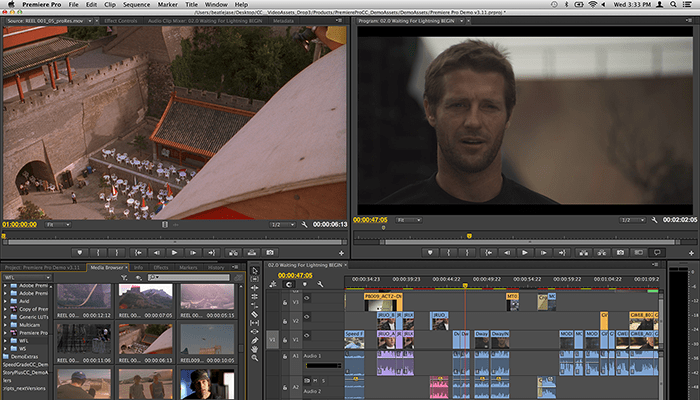Click the Add Marker button in Source monitor
This screenshot has height=400, width=700.
pos(79,252)
